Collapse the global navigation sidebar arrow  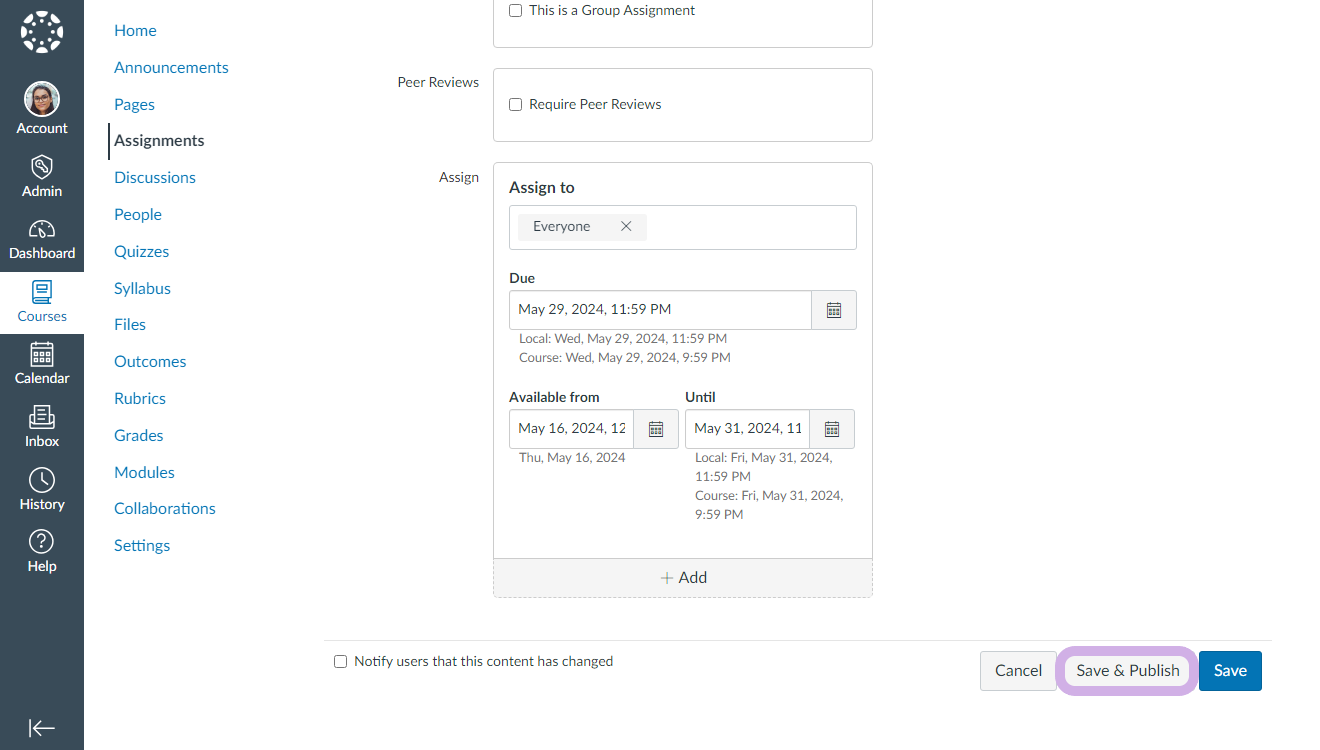(x=42, y=727)
